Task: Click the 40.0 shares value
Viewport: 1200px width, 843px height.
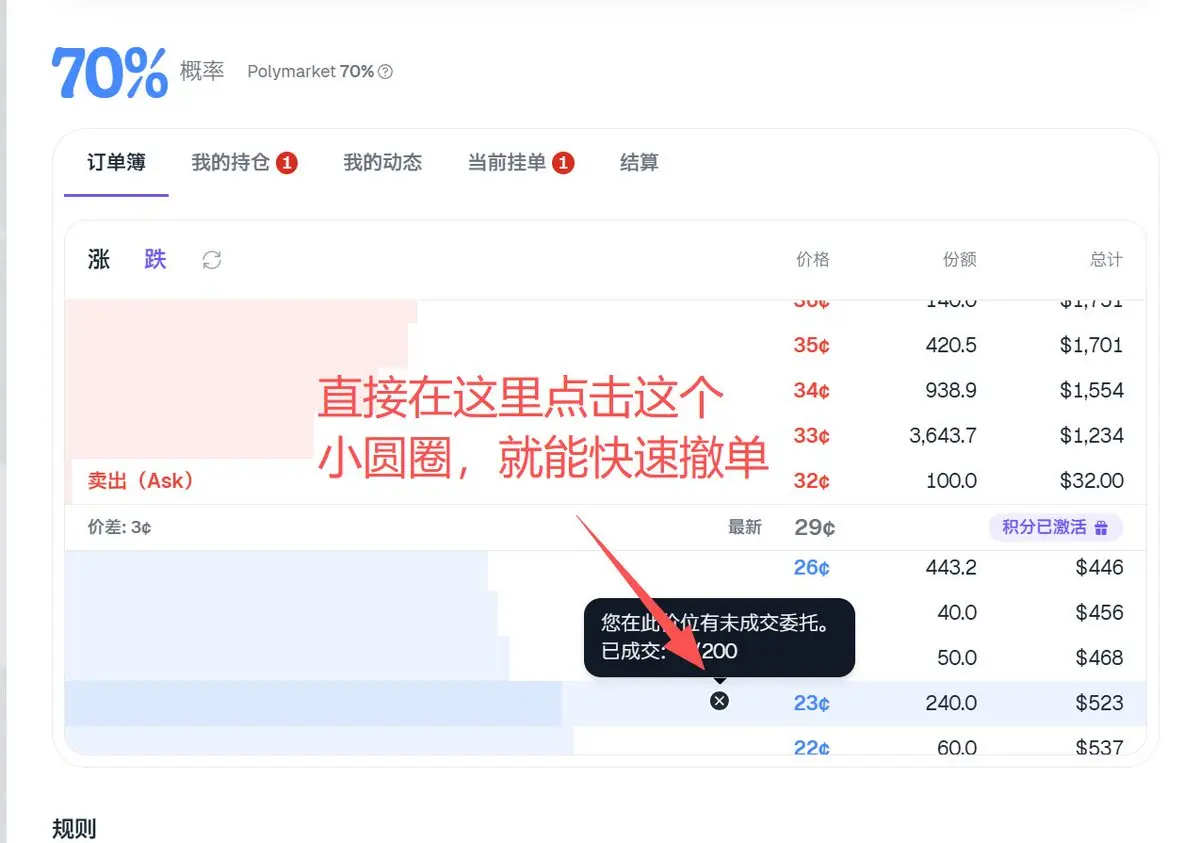Action: click(958, 613)
